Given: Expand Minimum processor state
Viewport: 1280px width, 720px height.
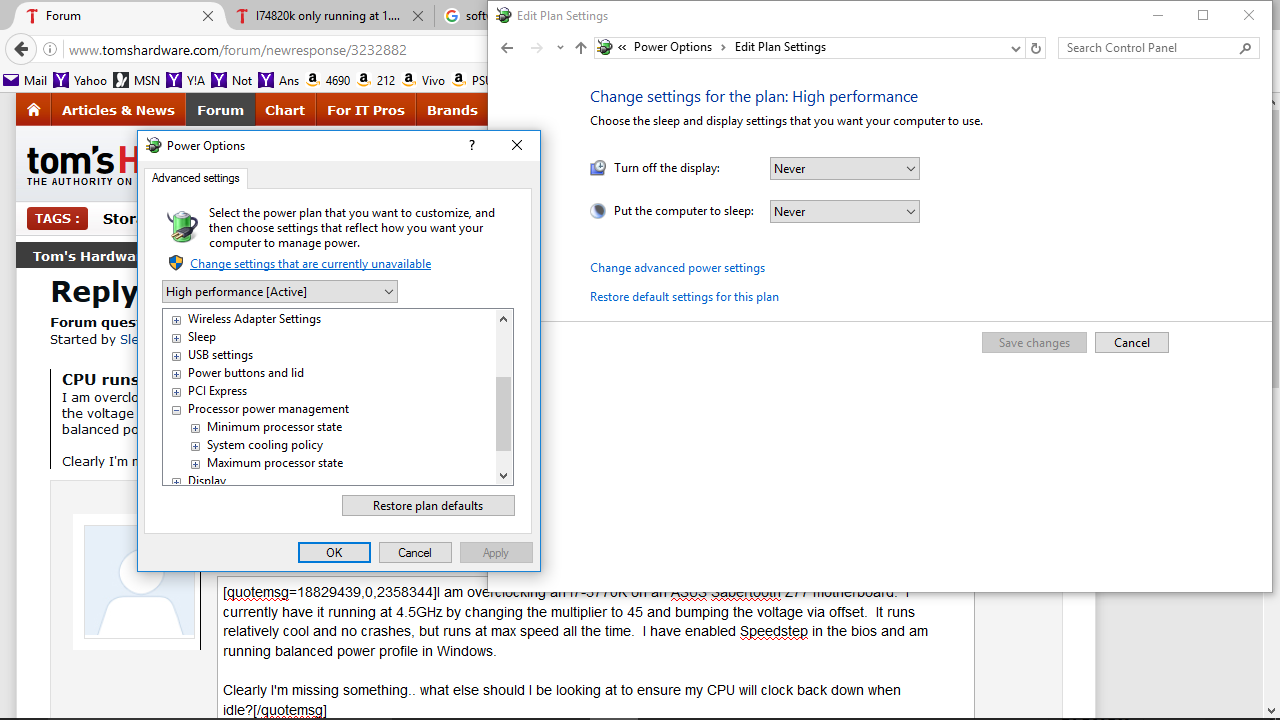Looking at the screenshot, I should [196, 428].
